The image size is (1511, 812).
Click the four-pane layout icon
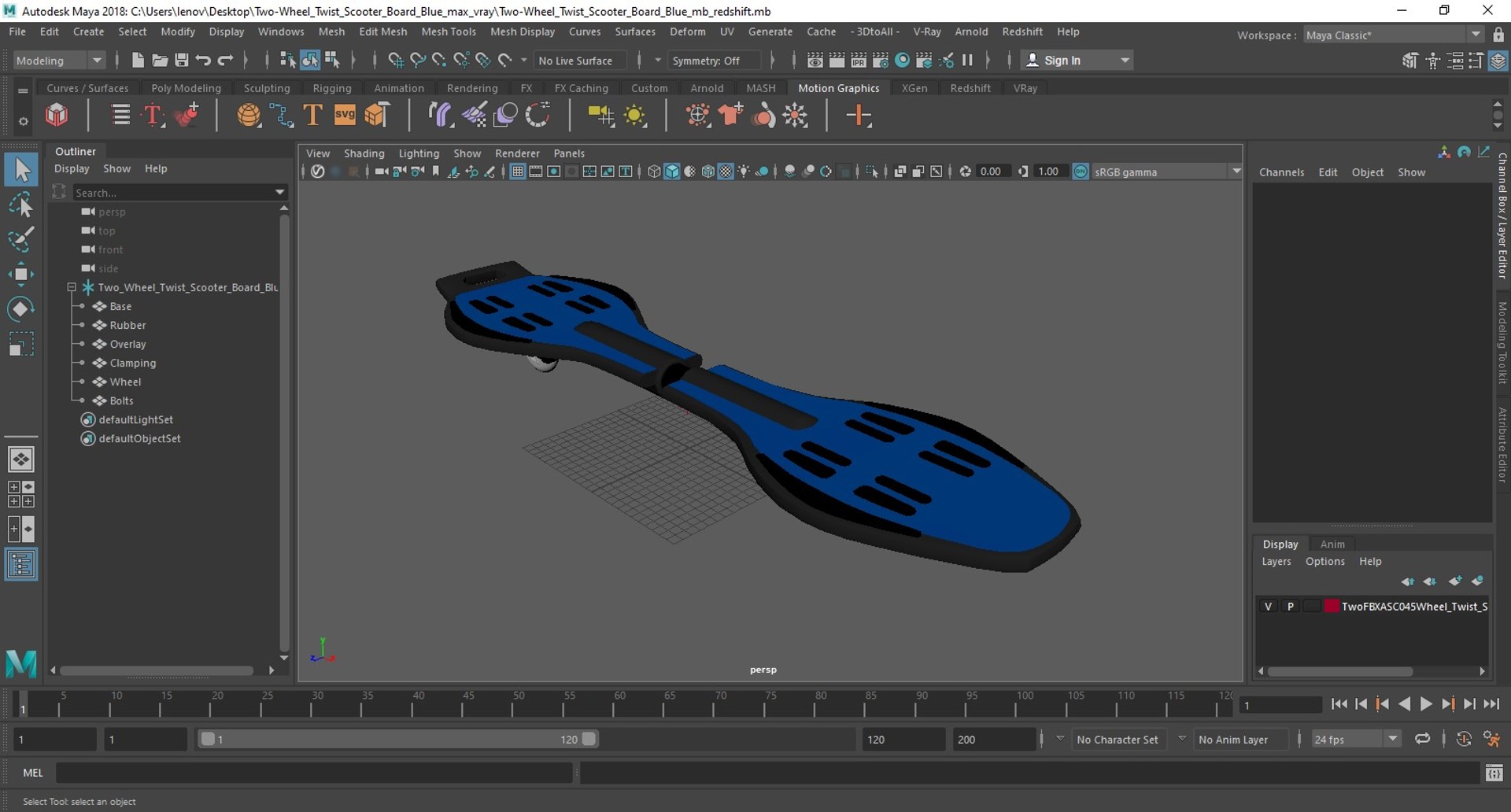click(21, 494)
